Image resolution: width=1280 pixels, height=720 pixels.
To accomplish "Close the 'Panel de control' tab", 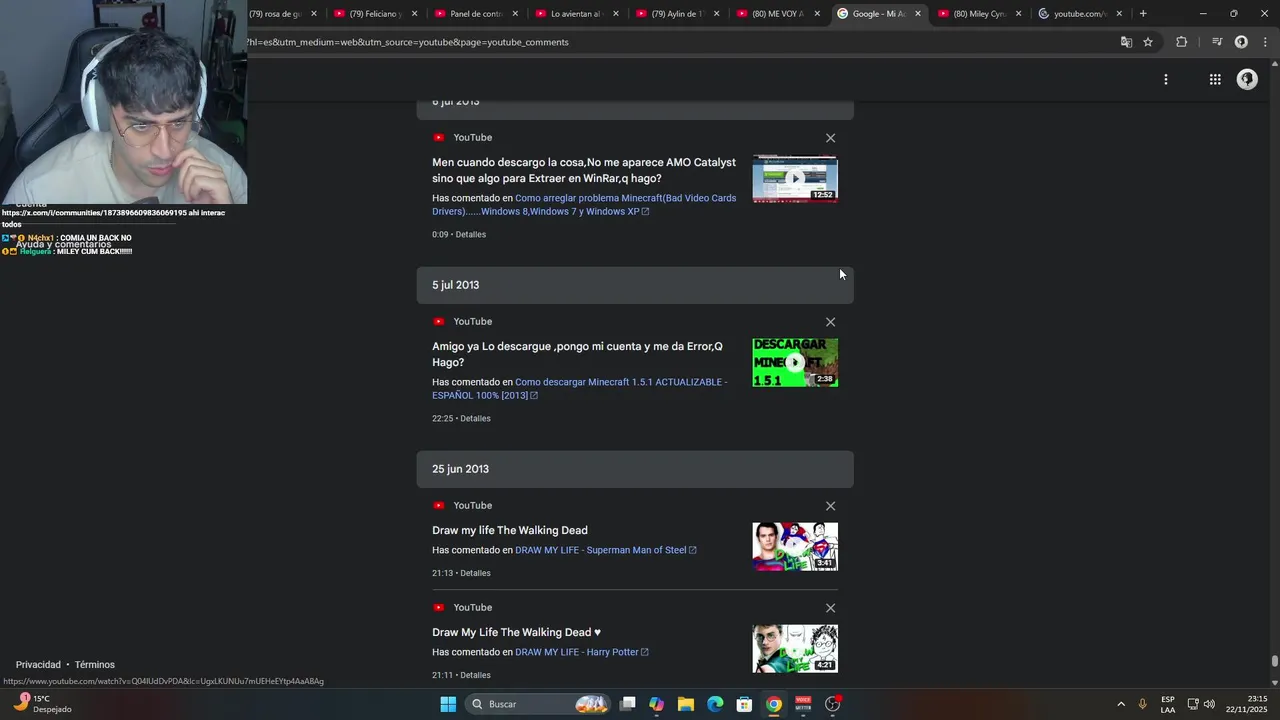I will pyautogui.click(x=515, y=14).
